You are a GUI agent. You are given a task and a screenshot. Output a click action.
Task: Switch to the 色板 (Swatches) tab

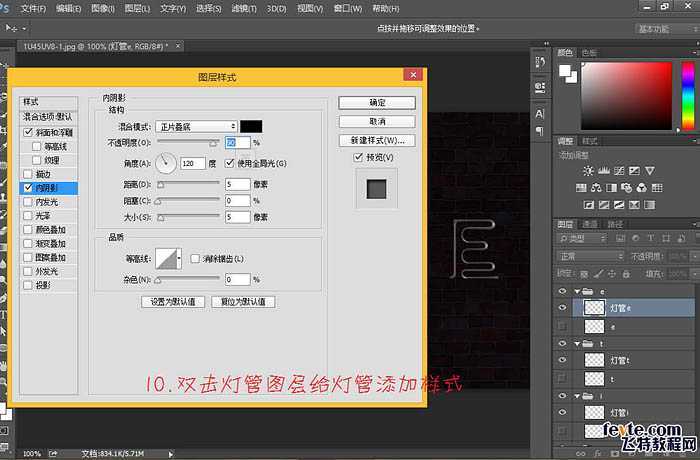coord(589,52)
